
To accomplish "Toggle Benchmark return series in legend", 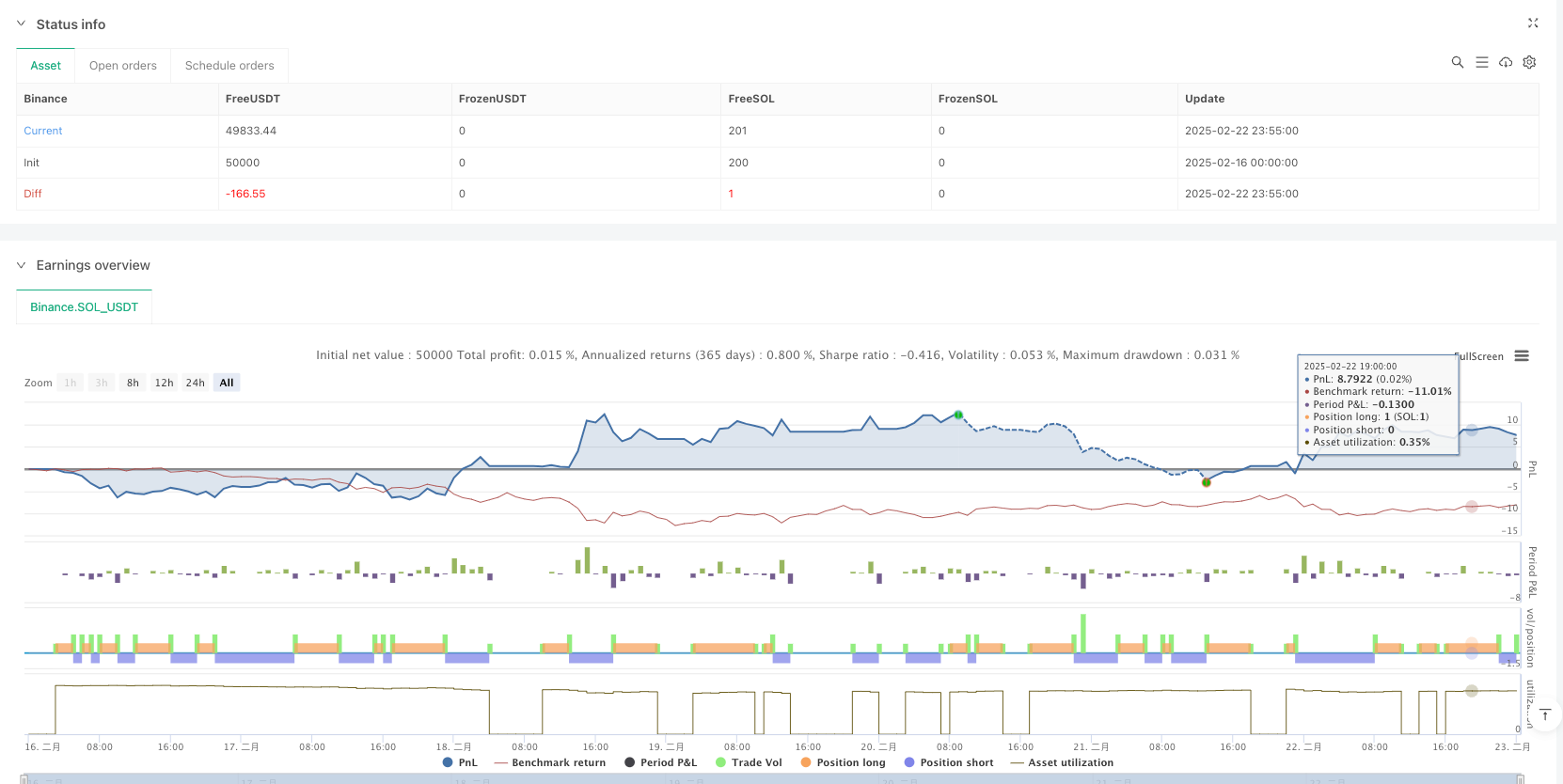I will pyautogui.click(x=549, y=762).
